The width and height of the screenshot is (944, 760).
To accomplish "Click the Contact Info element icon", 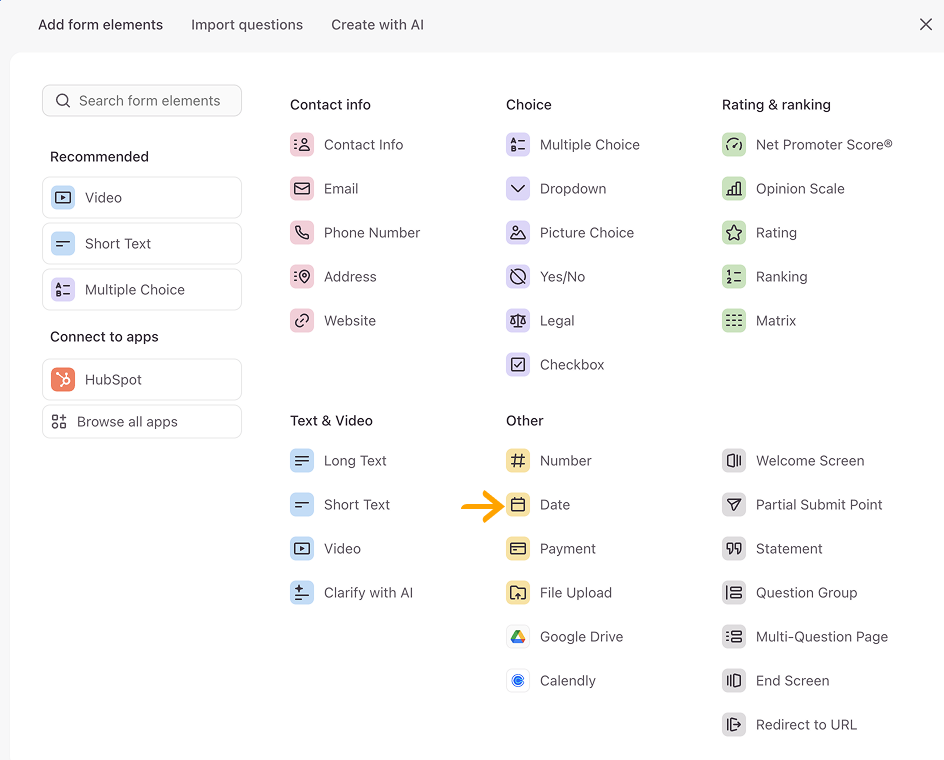I will point(302,145).
